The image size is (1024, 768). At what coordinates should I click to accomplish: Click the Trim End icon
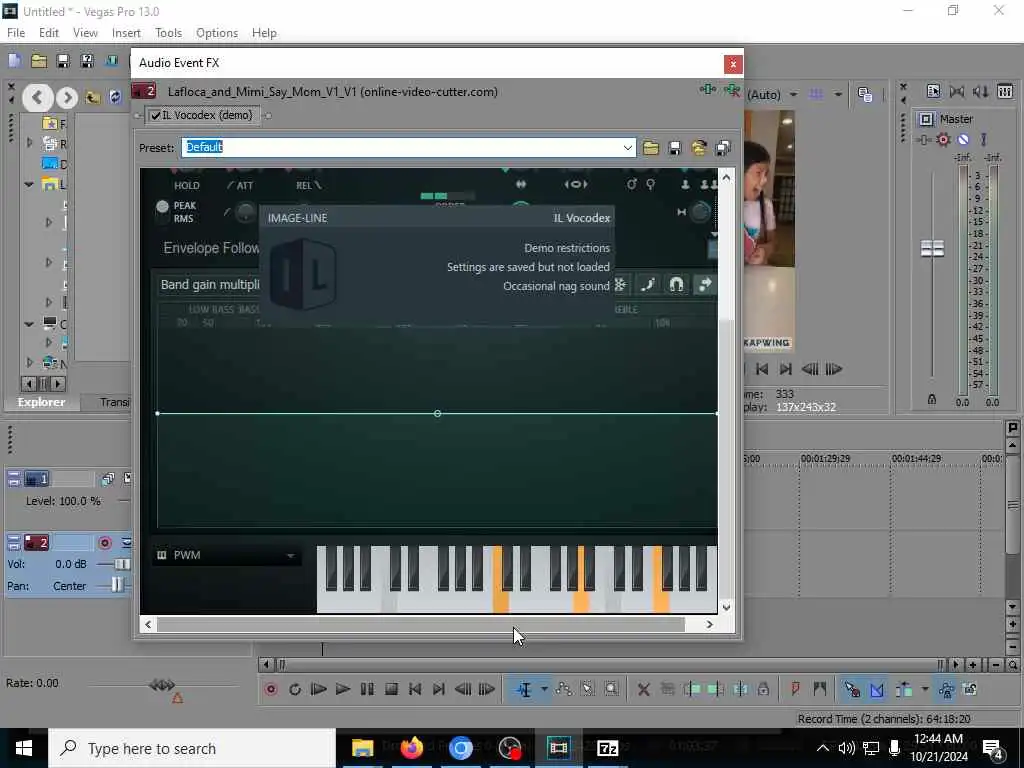point(716,689)
